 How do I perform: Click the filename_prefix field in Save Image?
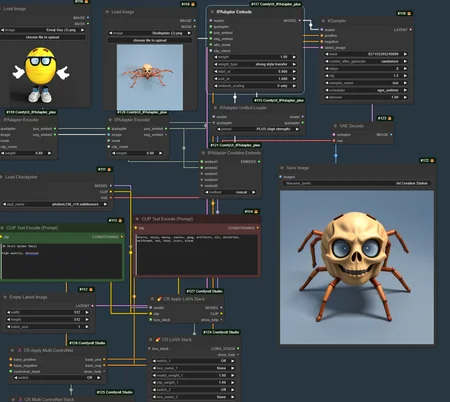357,183
